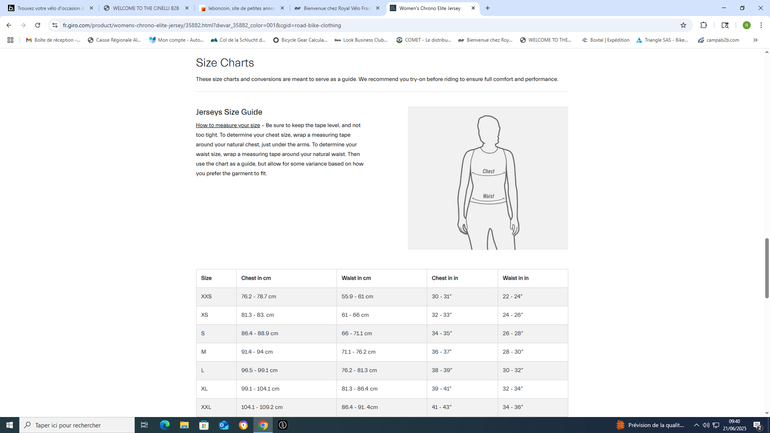
Task: Click the How to measure your size link
Action: click(228, 125)
